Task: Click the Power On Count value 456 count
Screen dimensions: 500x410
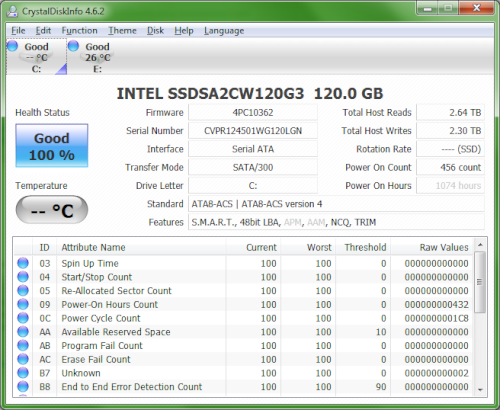Action: 450,167
